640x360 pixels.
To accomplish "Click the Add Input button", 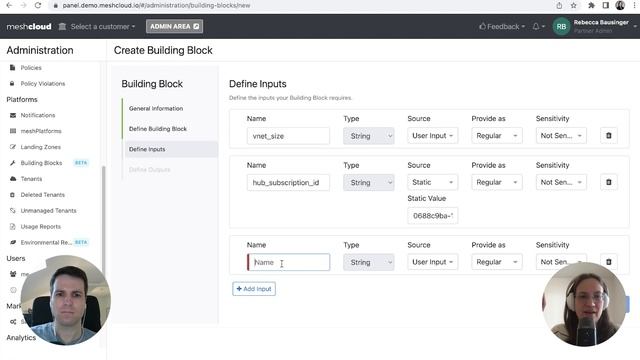I will [x=254, y=289].
